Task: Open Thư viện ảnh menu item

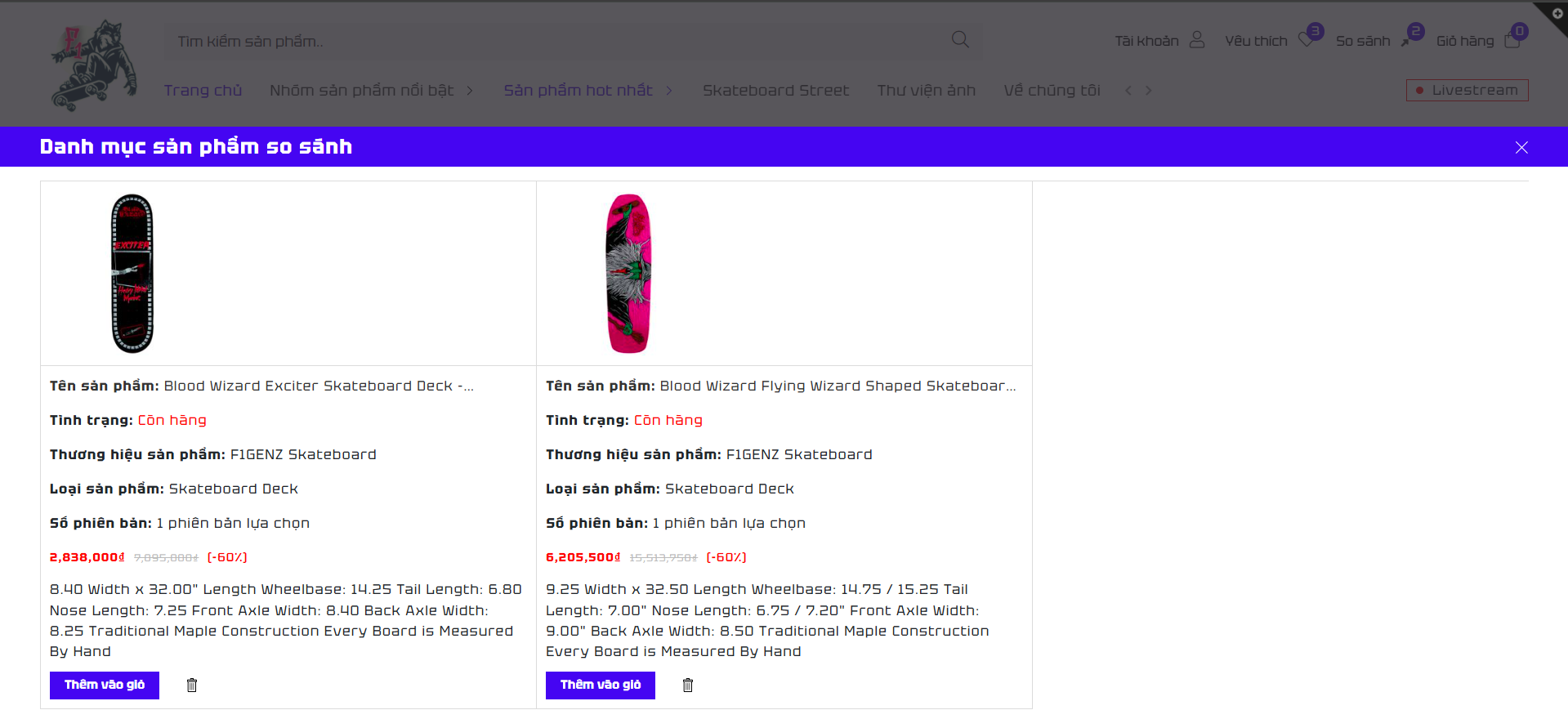Action: tap(926, 91)
